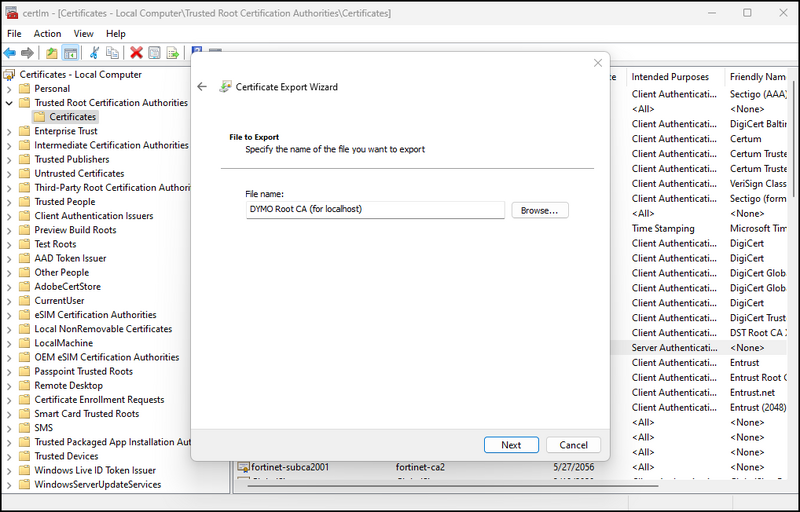
Task: Click the Export List toolbar icon
Action: click(x=172, y=53)
